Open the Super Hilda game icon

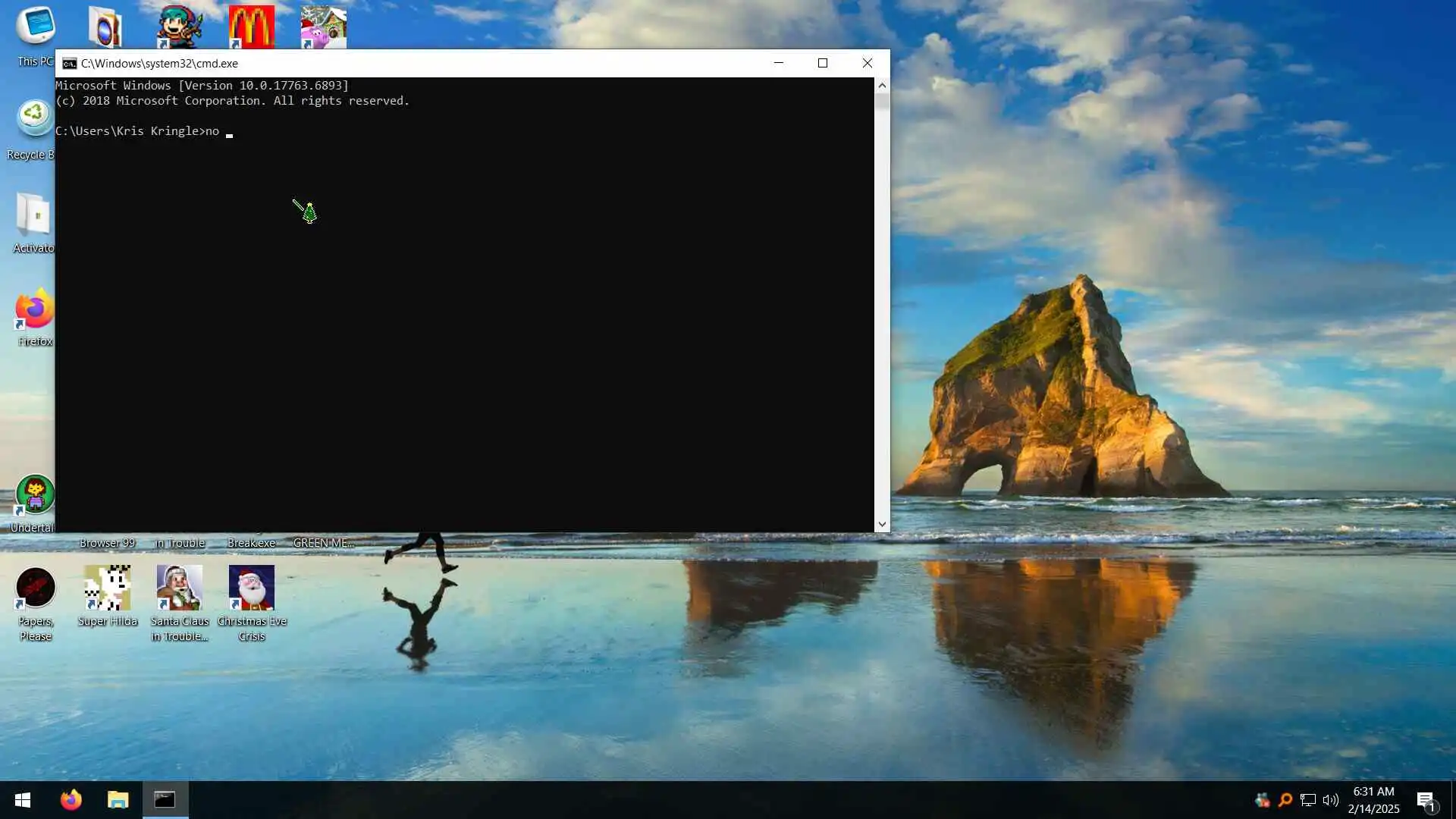(x=107, y=588)
